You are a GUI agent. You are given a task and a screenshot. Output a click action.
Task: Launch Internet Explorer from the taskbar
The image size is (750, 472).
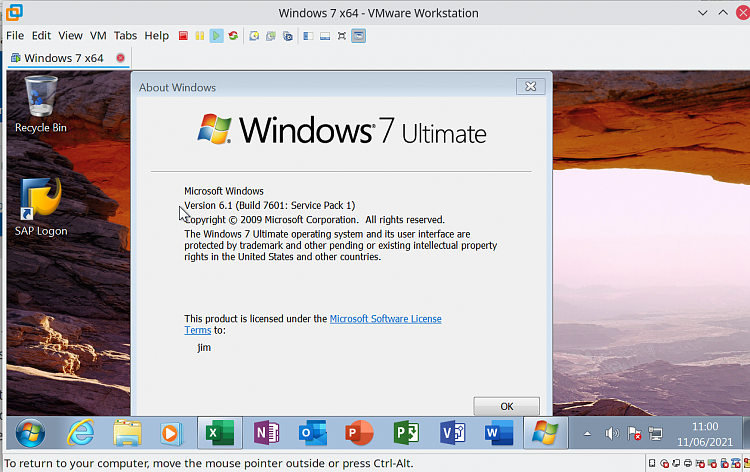tap(80, 433)
